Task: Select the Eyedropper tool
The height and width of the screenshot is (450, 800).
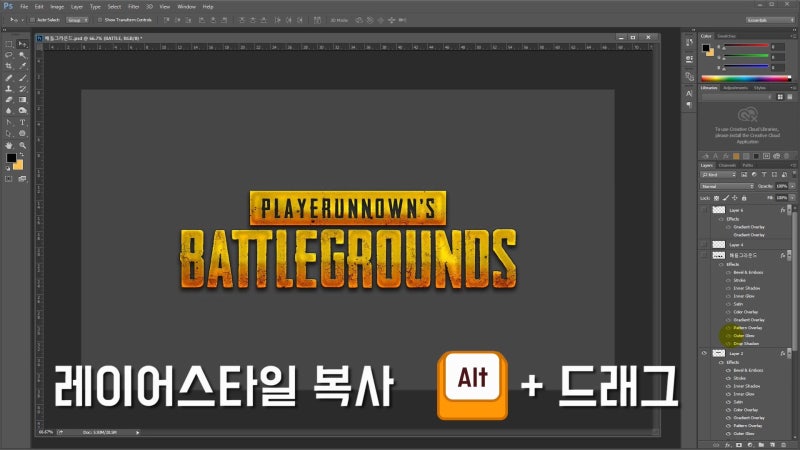Action: click(x=22, y=66)
